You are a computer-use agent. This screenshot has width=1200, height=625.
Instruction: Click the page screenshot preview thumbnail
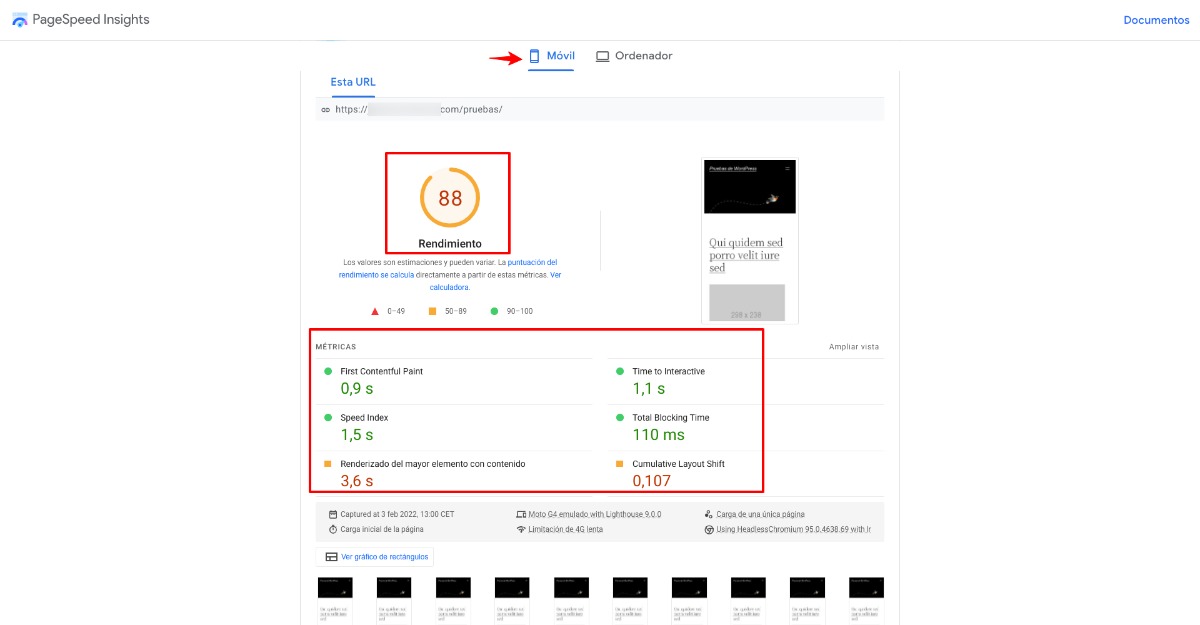pyautogui.click(x=749, y=240)
